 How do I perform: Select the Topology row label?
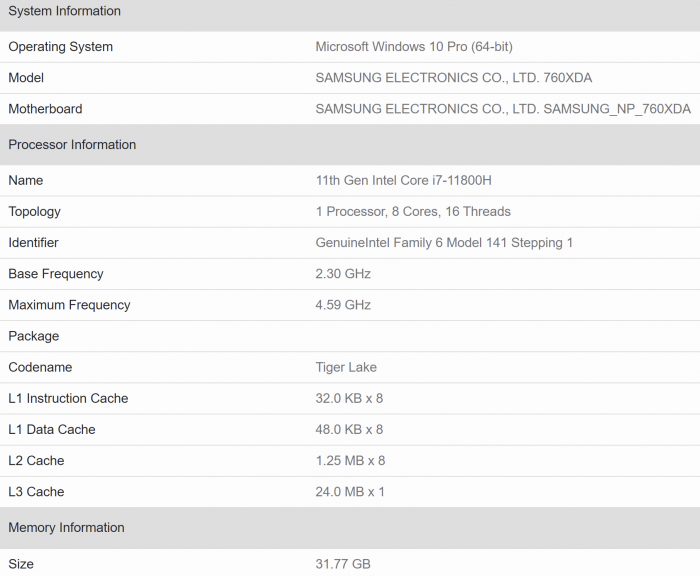click(34, 212)
